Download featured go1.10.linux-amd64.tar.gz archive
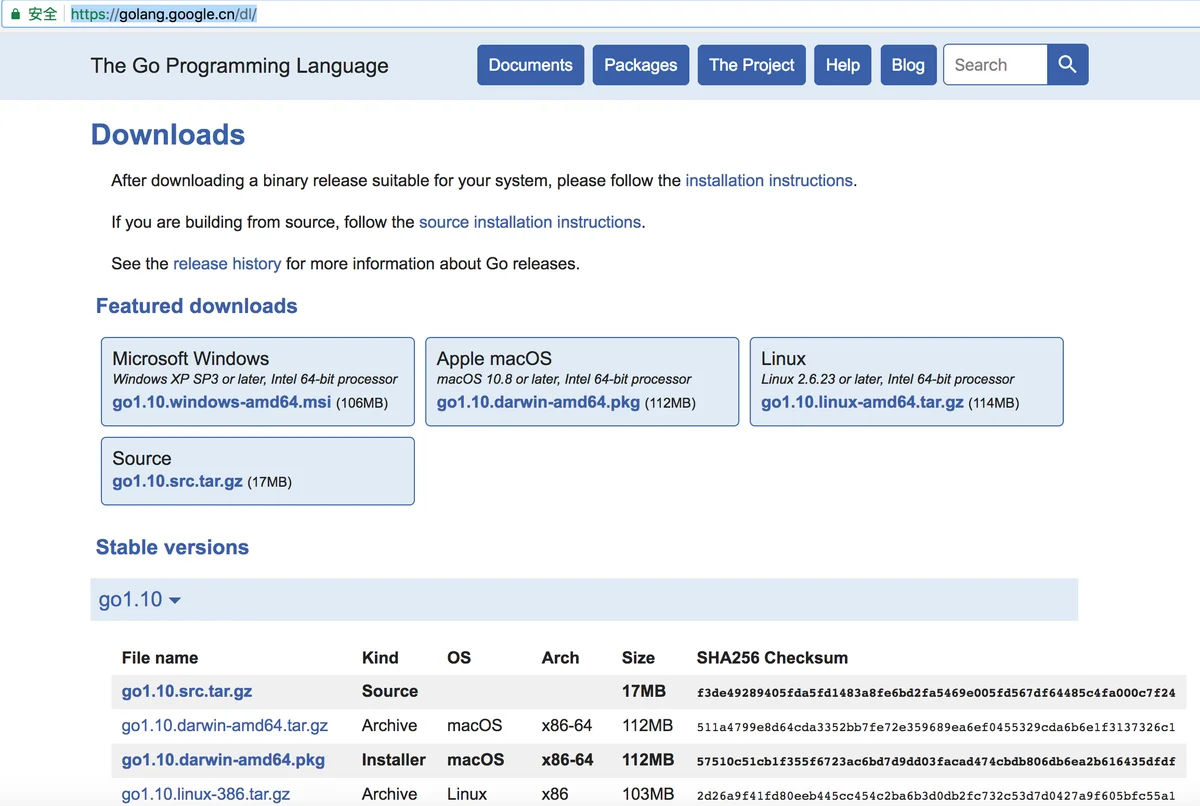This screenshot has height=806, width=1200. [x=862, y=402]
